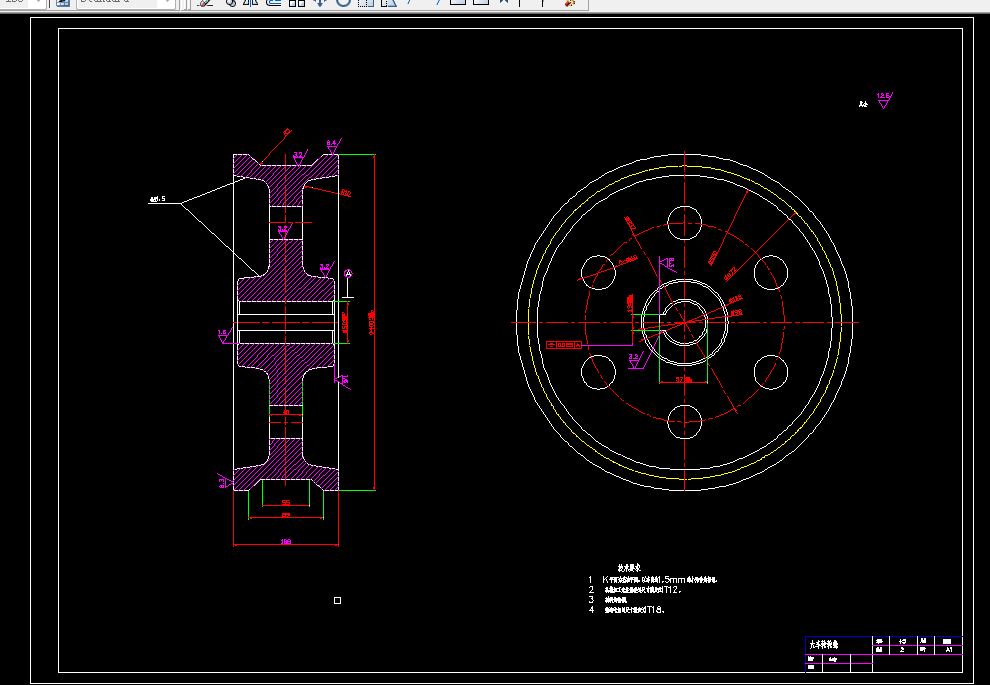Viewport: 990px width, 685px height.
Task: Activate the Explode tool icon
Action: [x=570, y=3]
